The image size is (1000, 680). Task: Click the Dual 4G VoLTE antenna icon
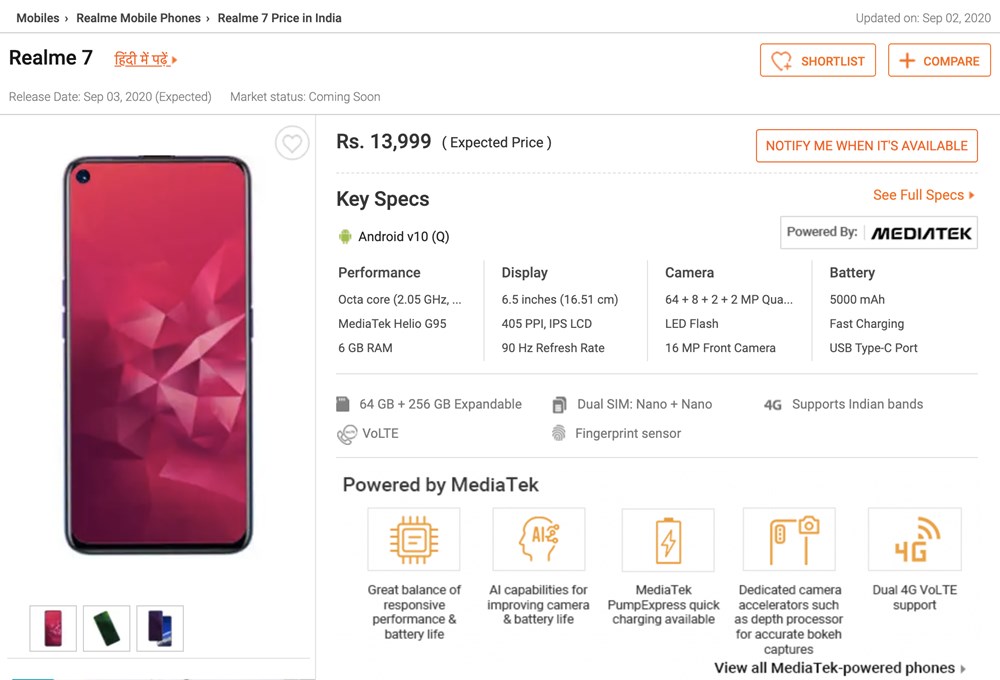pos(913,538)
